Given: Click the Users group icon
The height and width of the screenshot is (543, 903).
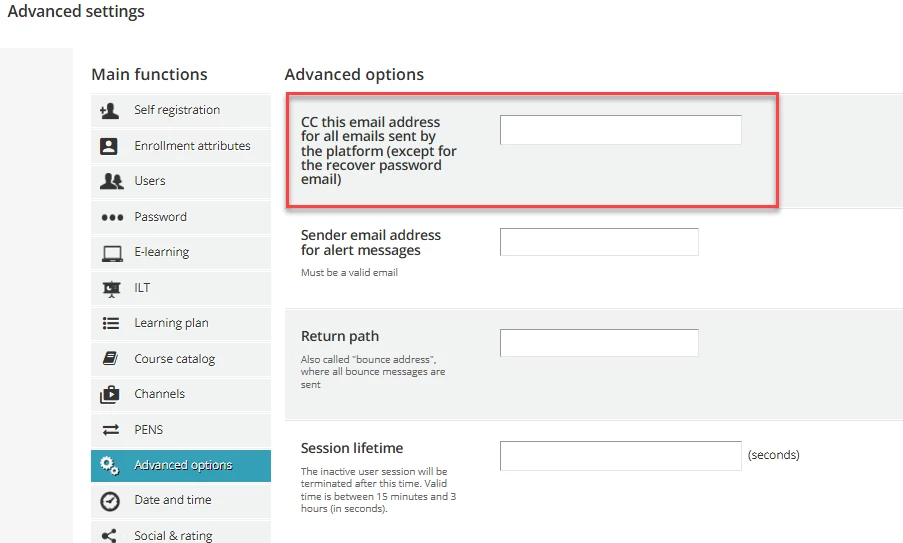Looking at the screenshot, I should (111, 182).
